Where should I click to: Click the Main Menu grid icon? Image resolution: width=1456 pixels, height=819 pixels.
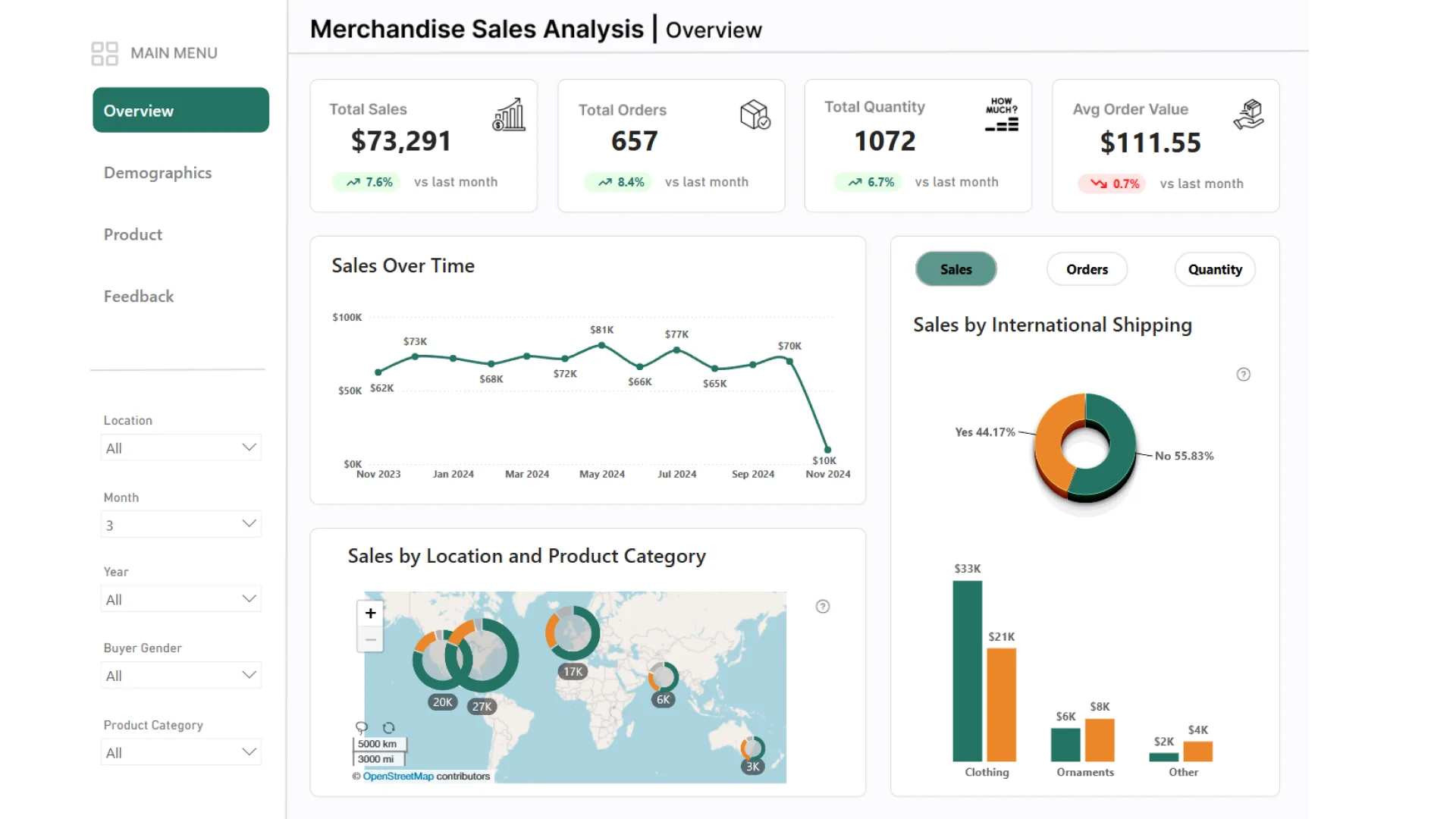pos(105,53)
